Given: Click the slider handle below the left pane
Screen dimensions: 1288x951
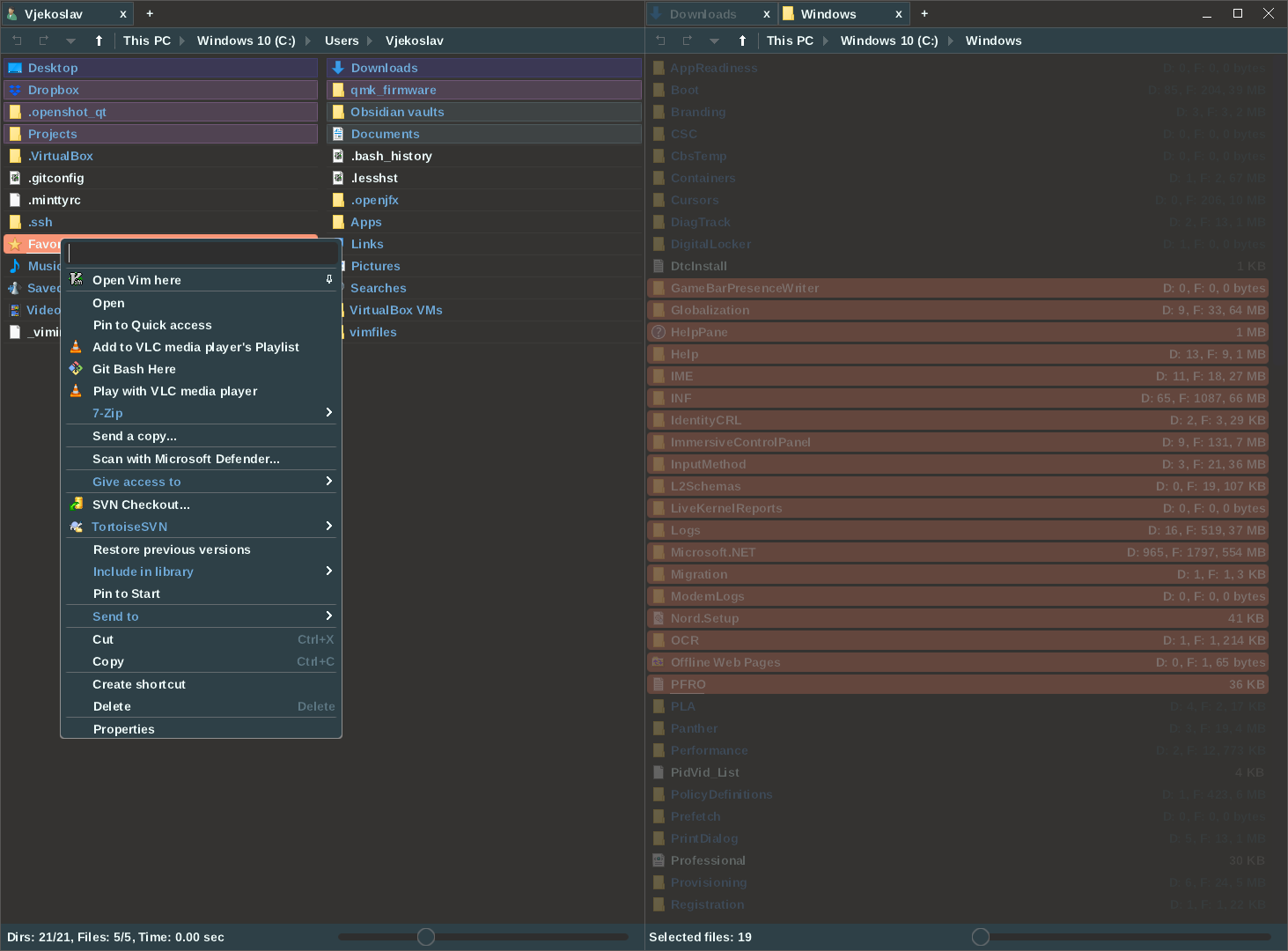Looking at the screenshot, I should 426,937.
